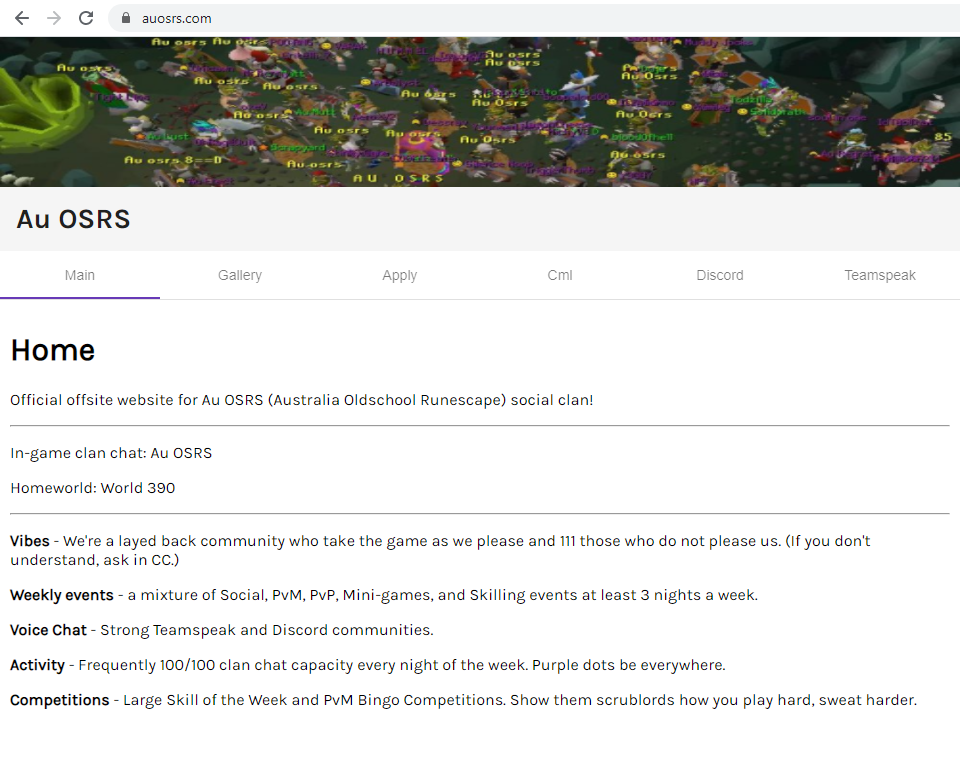Click 'In-game clan chat: Au OSRS' line
This screenshot has width=960, height=766.
coord(111,453)
